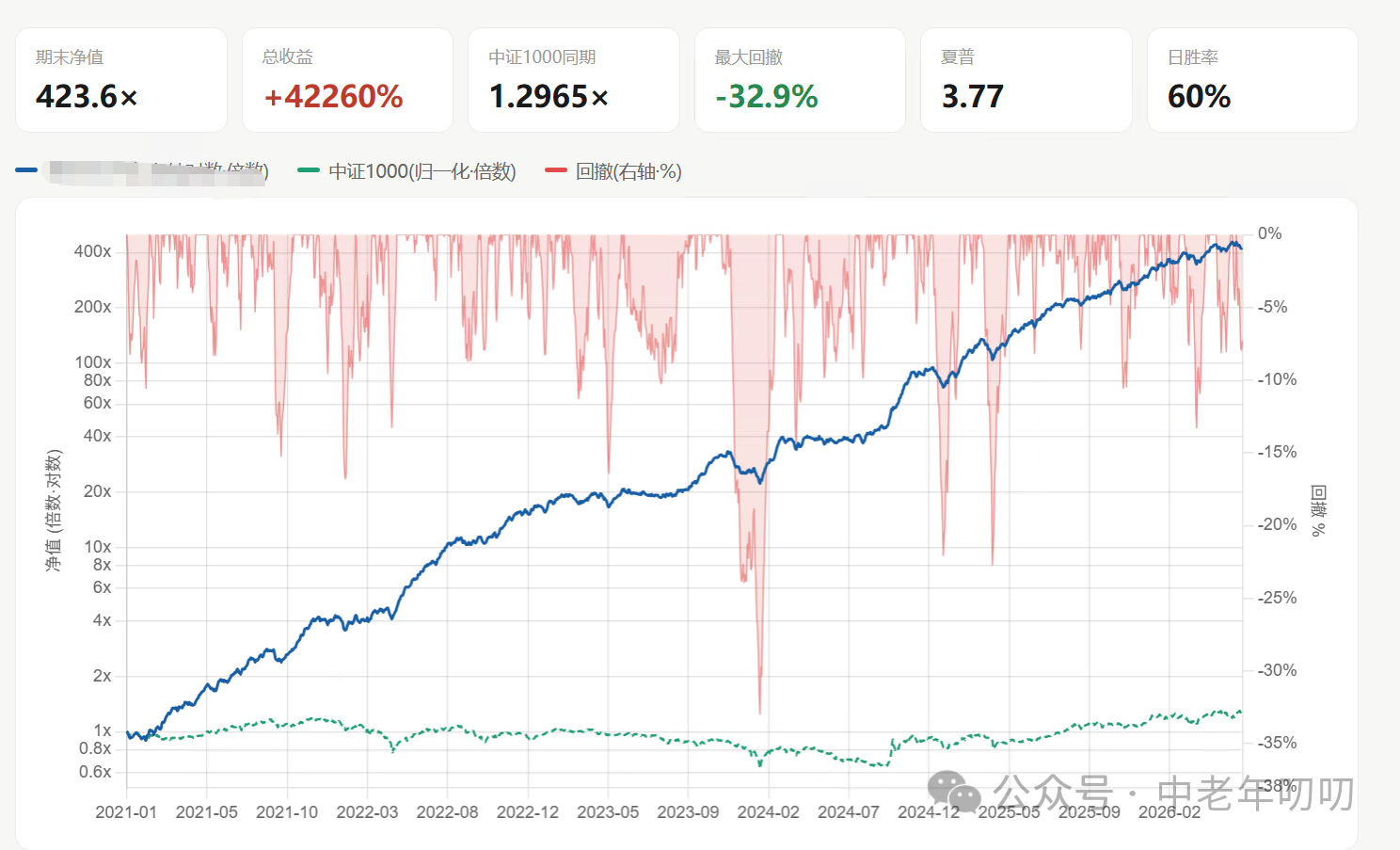The width and height of the screenshot is (1400, 850).
Task: Click the 20x left axis label
Action: pyautogui.click(x=98, y=491)
